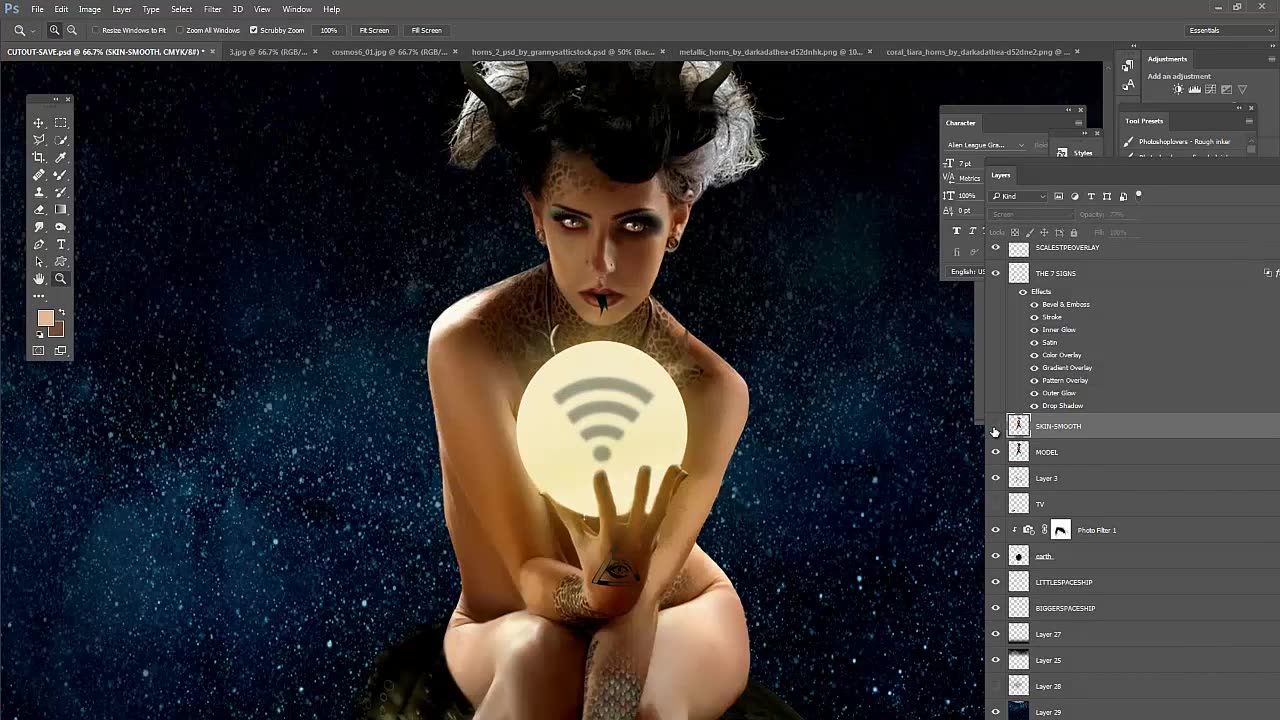Viewport: 1280px width, 720px height.
Task: Reset default foreground and background colors
Action: pyautogui.click(x=40, y=335)
